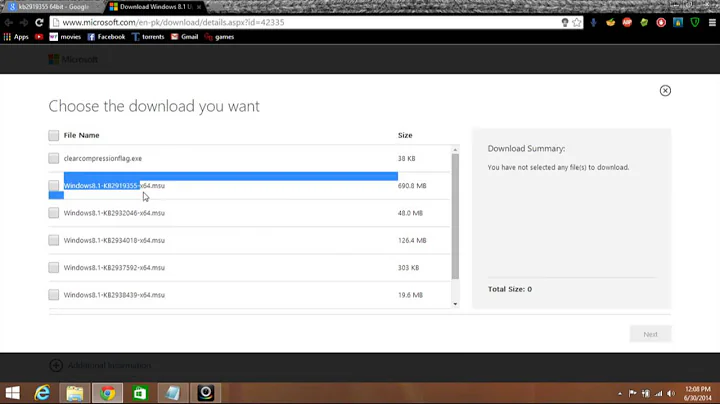The height and width of the screenshot is (404, 720).
Task: Click the Microsoft logo in header
Action: (73, 59)
